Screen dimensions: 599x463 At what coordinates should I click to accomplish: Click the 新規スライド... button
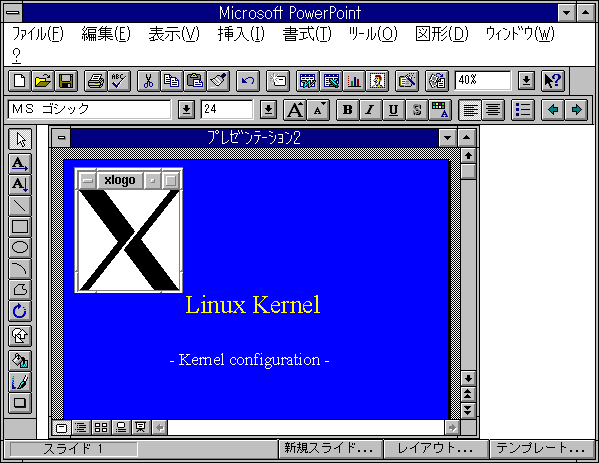click(330, 448)
